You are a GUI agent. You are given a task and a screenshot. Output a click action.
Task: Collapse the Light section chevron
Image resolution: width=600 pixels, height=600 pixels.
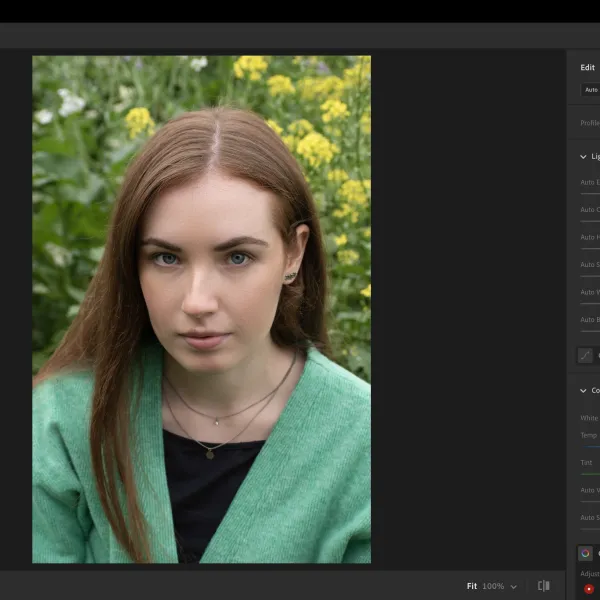(x=583, y=157)
